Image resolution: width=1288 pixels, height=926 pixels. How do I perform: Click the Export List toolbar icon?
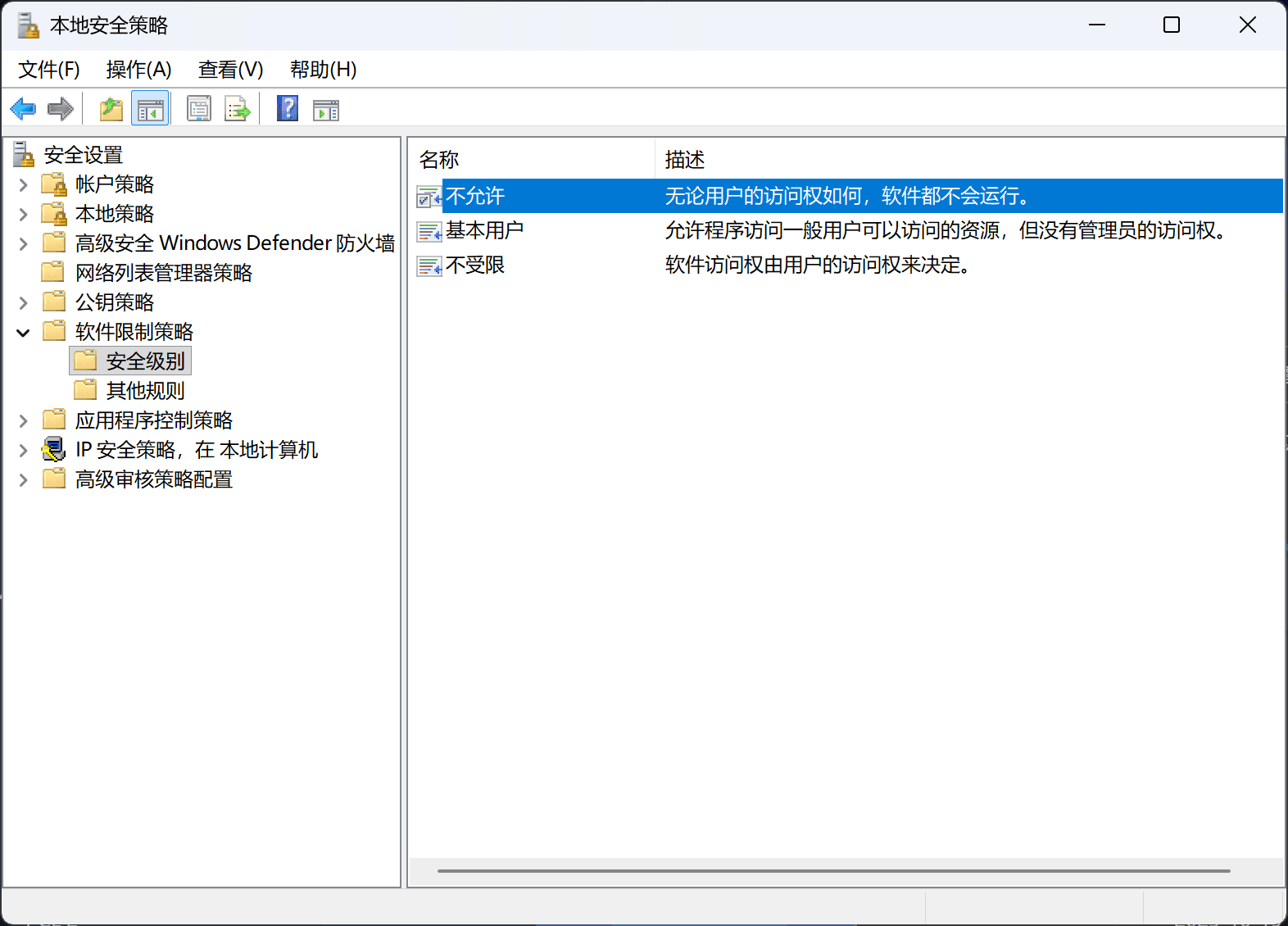coord(238,109)
